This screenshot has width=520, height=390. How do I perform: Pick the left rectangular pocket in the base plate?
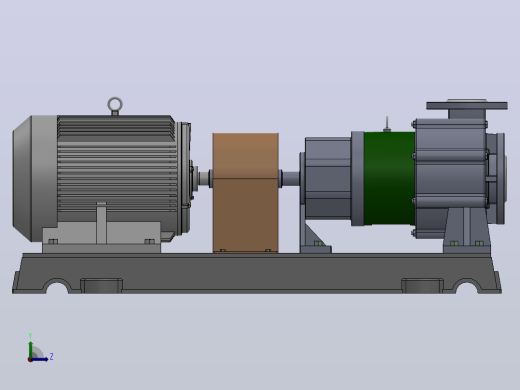click(x=102, y=286)
